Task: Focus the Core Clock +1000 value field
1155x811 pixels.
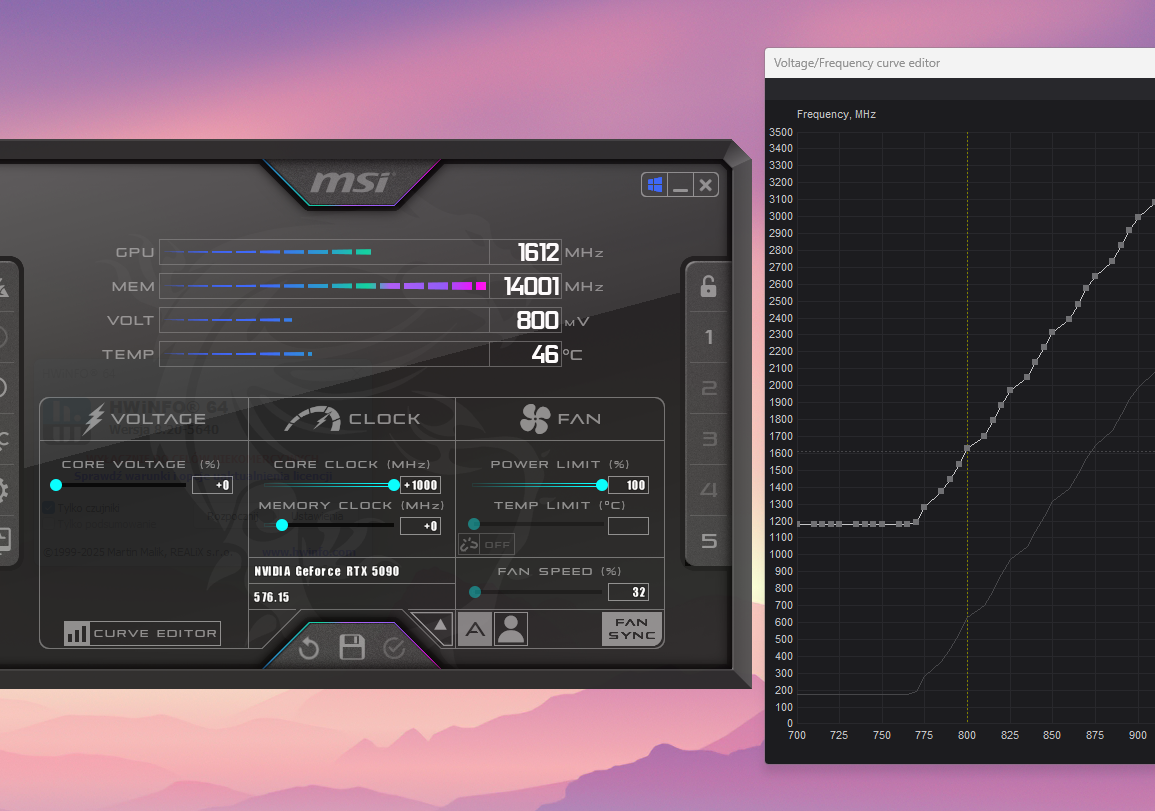Action: tap(421, 485)
